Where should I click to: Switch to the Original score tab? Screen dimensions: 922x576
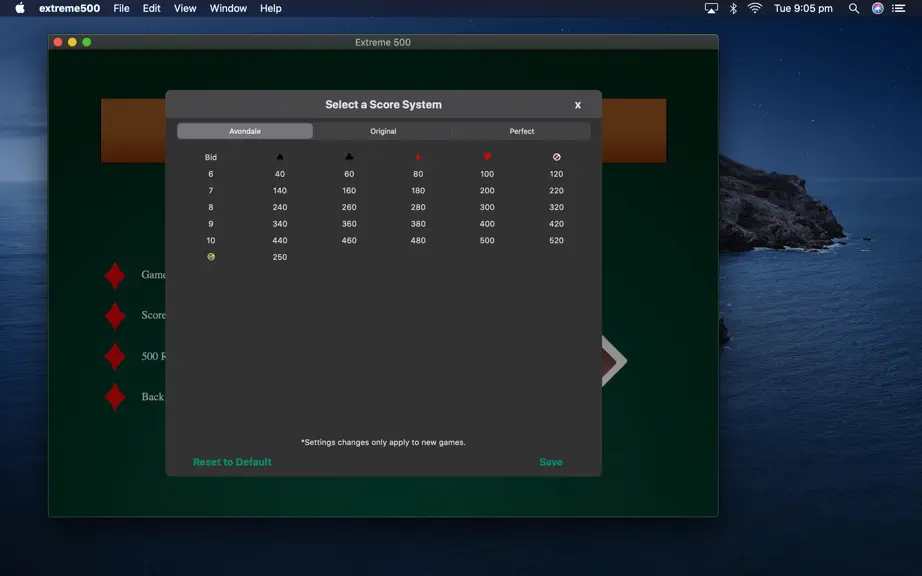point(383,131)
